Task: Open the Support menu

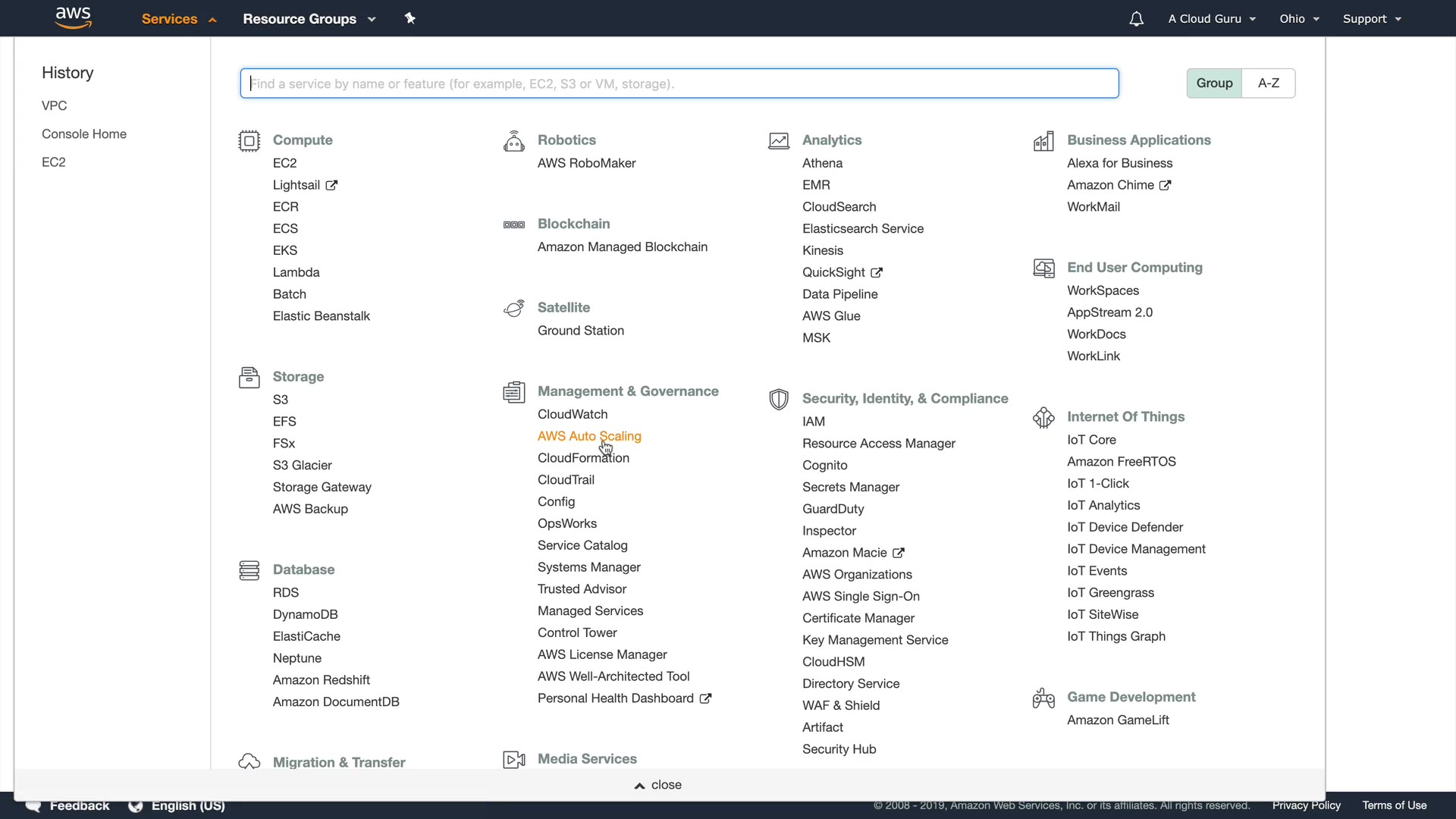Action: pos(1371,19)
